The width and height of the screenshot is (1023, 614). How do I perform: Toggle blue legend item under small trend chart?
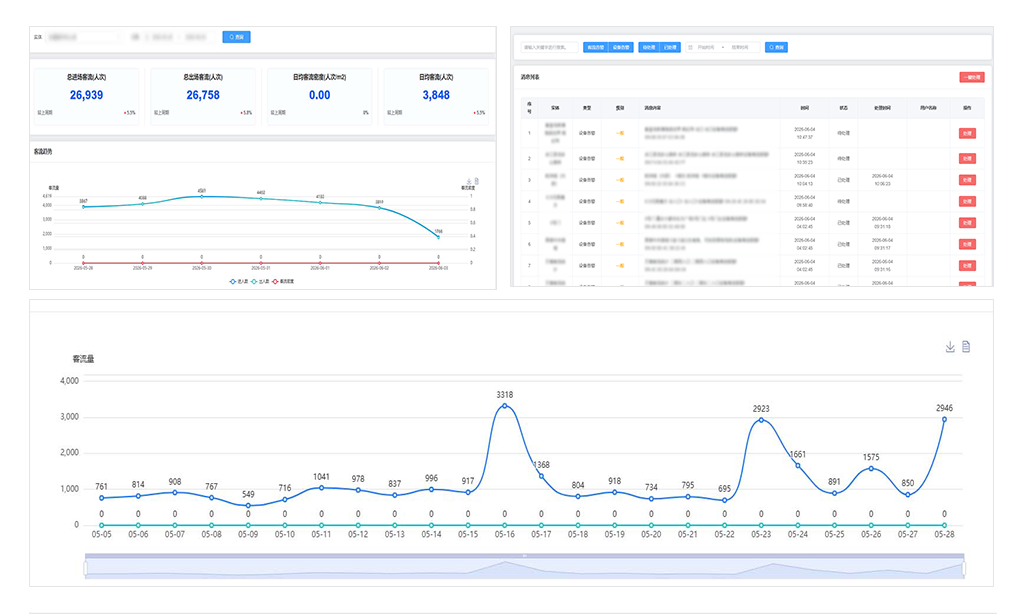point(239,281)
